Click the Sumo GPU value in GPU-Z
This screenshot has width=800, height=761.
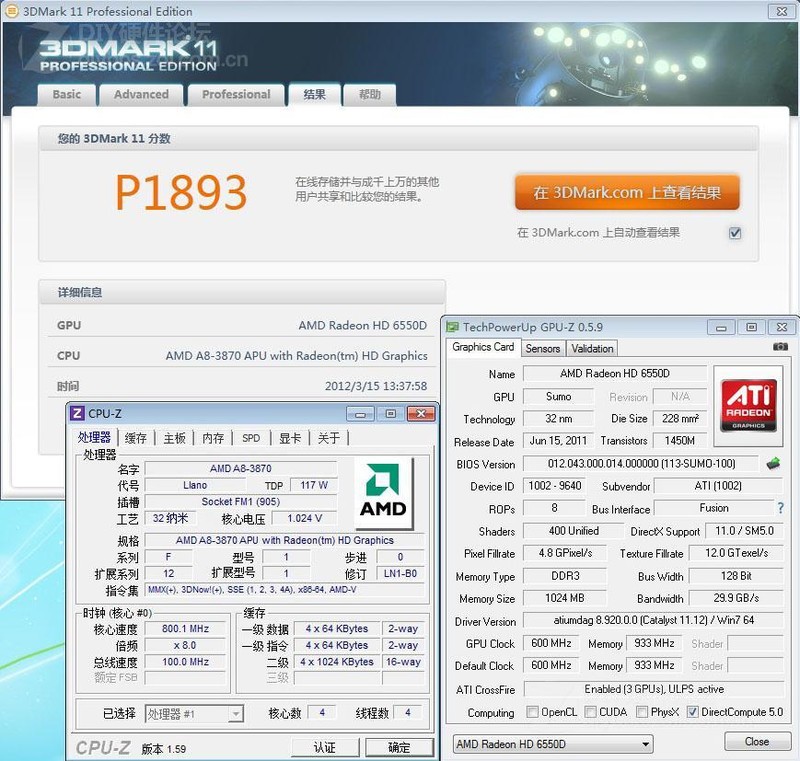click(x=559, y=396)
